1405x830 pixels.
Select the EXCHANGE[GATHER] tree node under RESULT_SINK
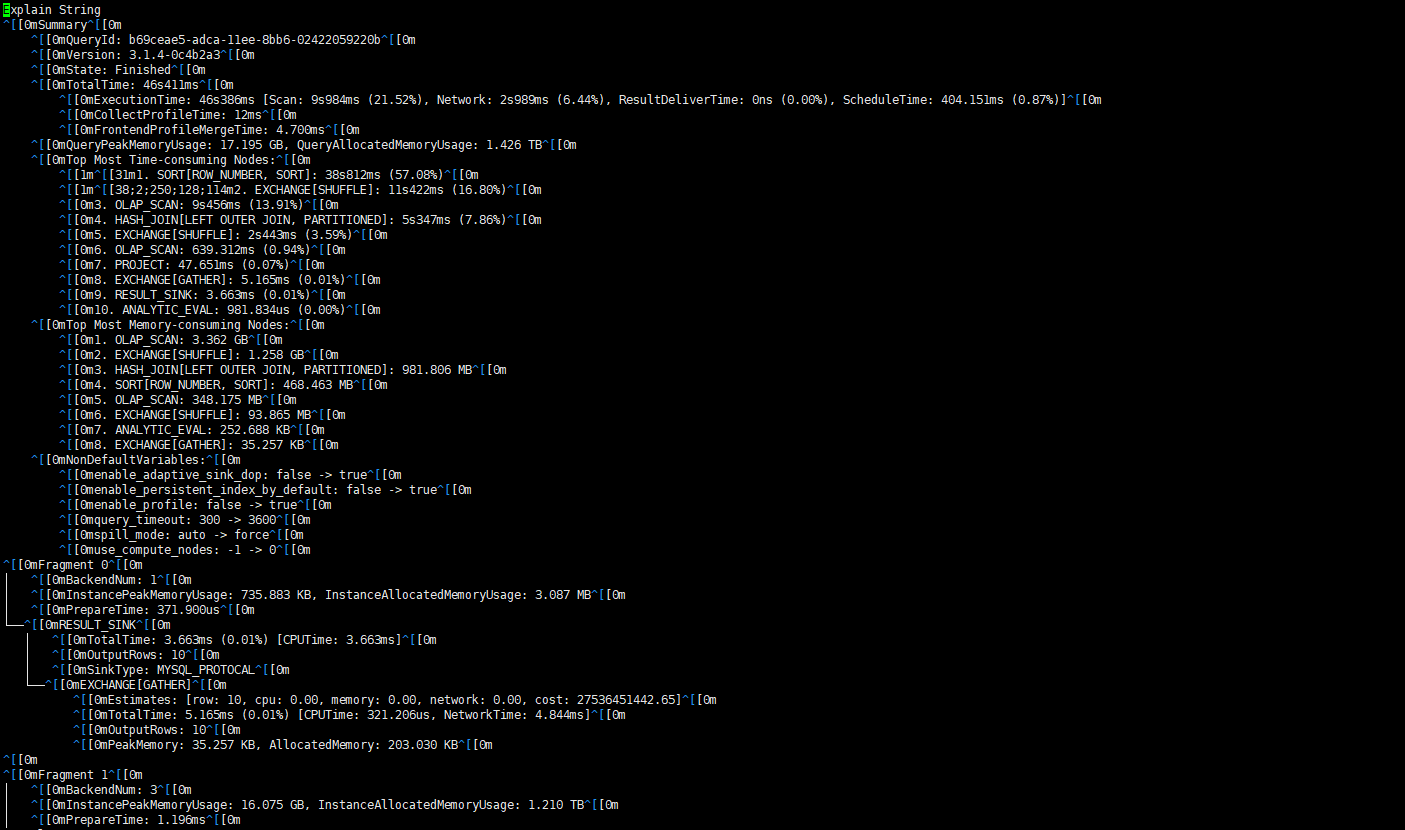coord(135,685)
